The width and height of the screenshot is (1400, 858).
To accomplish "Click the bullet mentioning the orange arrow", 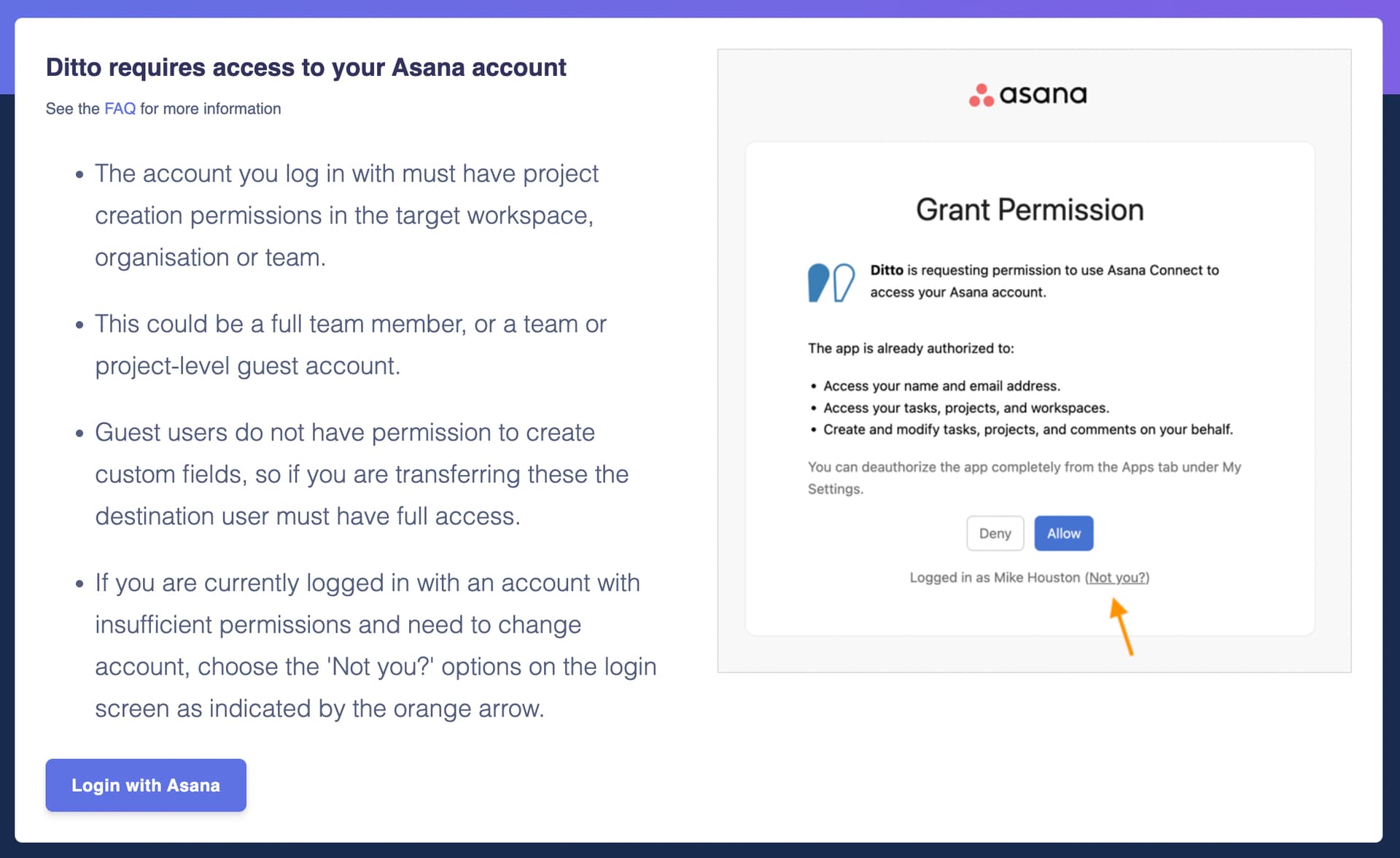I will (376, 646).
